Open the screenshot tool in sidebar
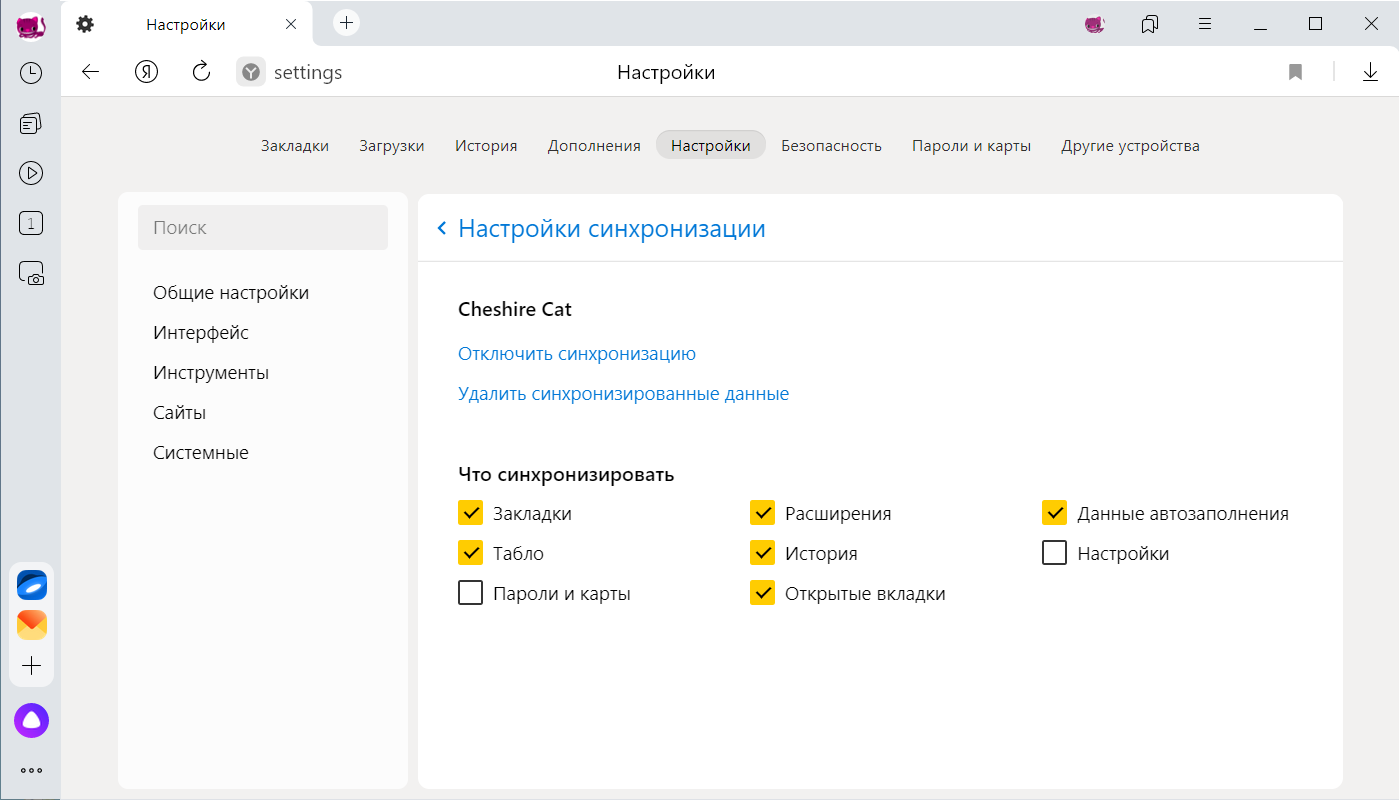The image size is (1400, 800). click(x=31, y=273)
